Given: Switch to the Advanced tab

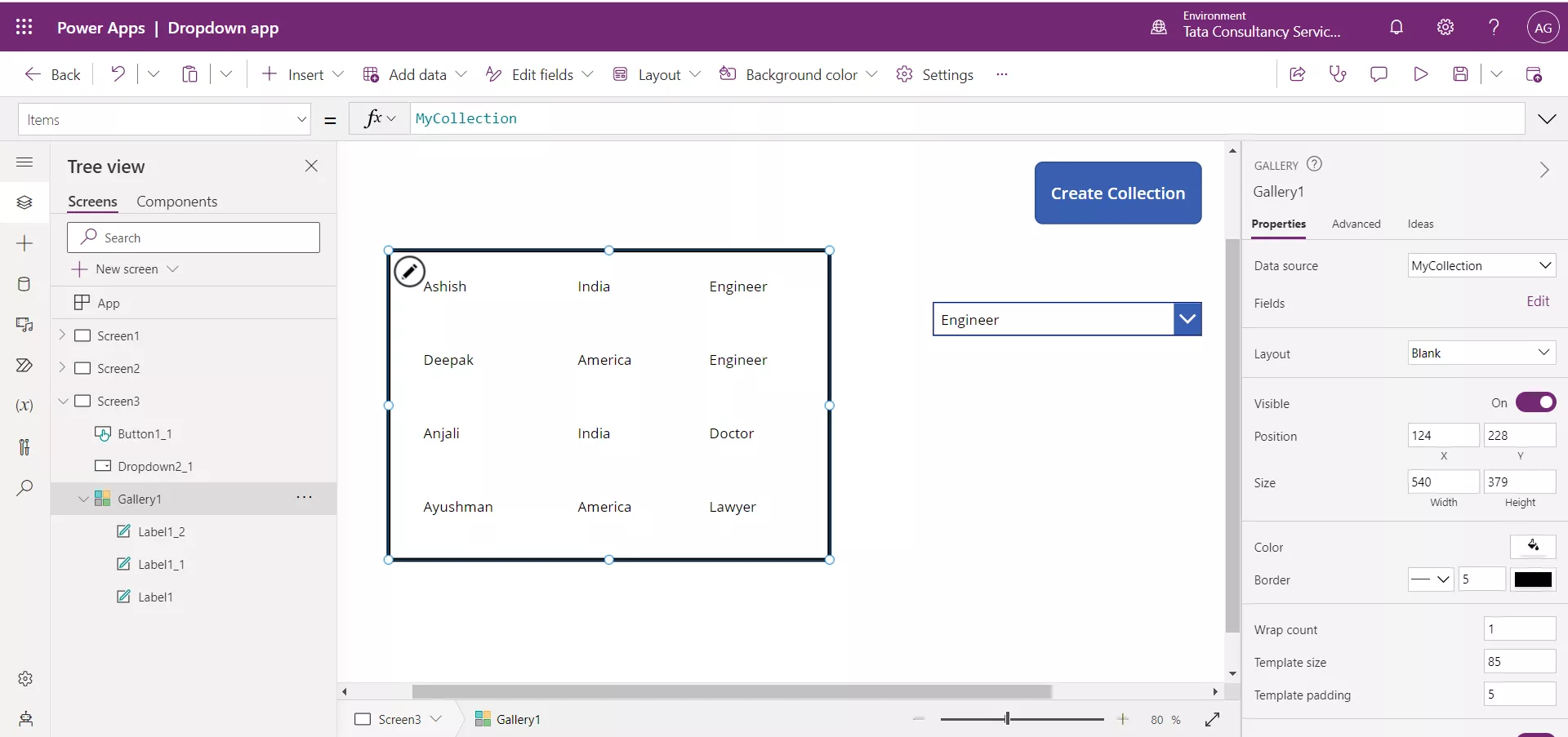Looking at the screenshot, I should click(x=1356, y=224).
